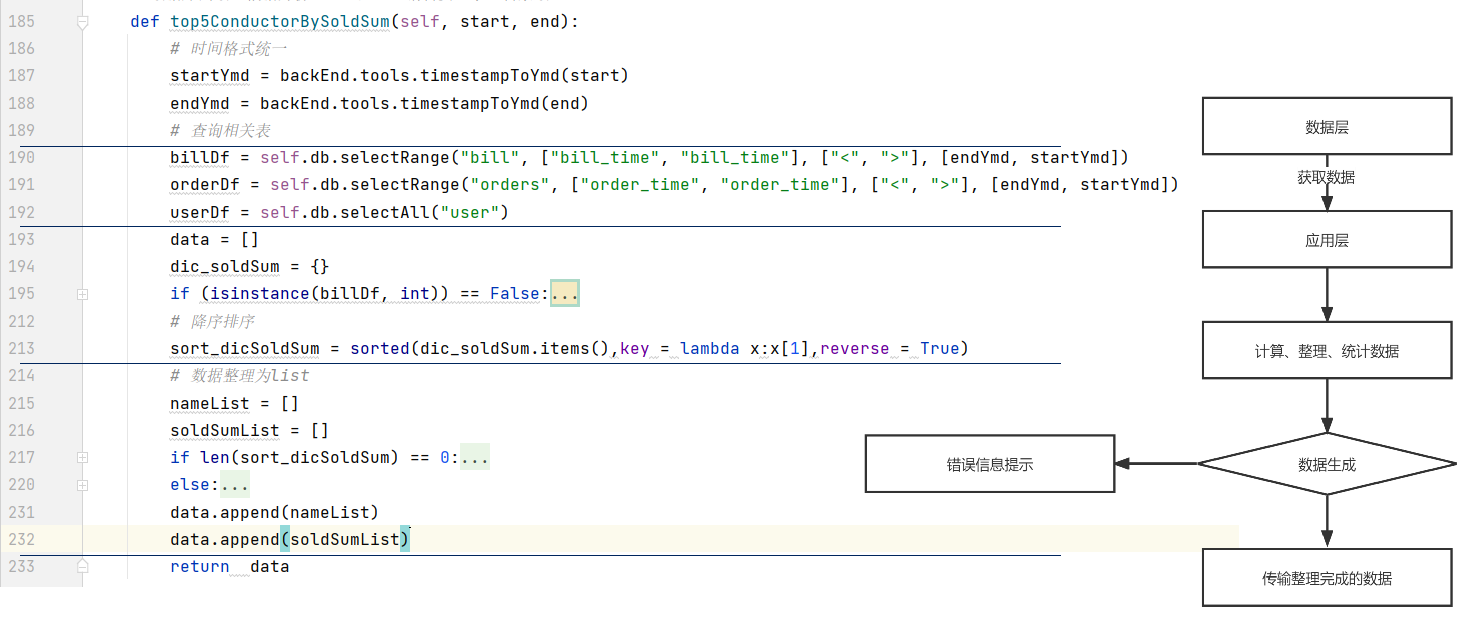
Task: Click 'isinstance' on line 195
Action: tap(260, 294)
